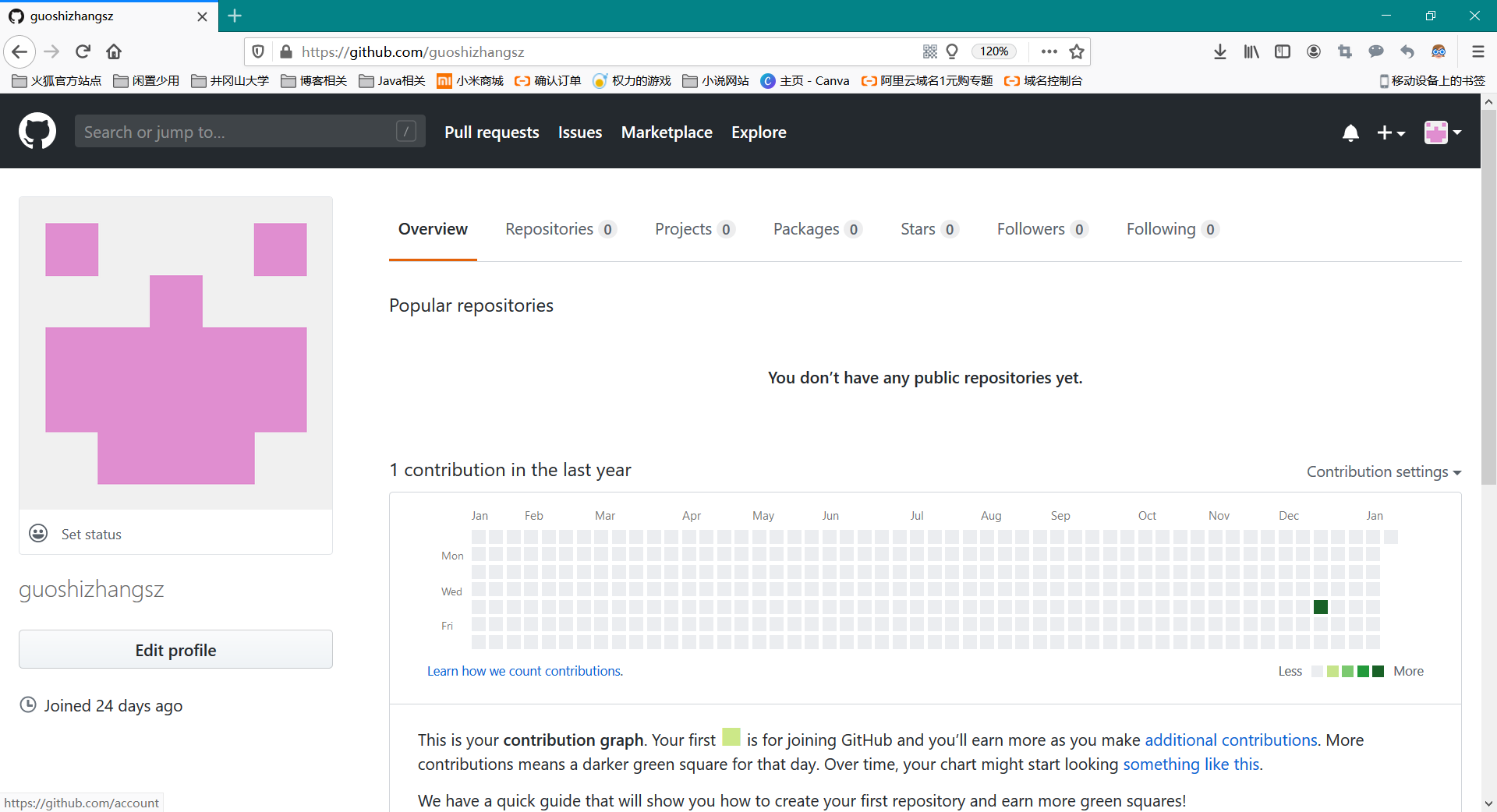Click the Edit profile button
1497x812 pixels.
click(x=175, y=650)
